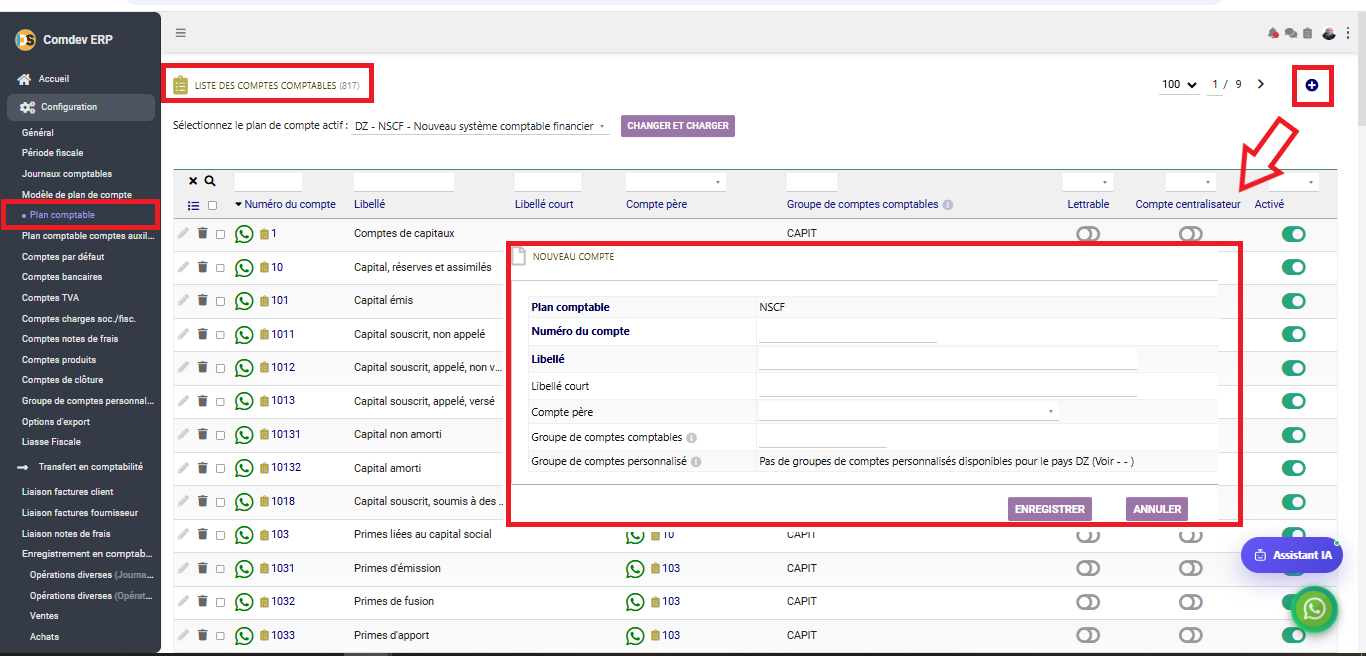Delete account 10131 using the trash icon
The image size is (1366, 656).
pyautogui.click(x=202, y=434)
